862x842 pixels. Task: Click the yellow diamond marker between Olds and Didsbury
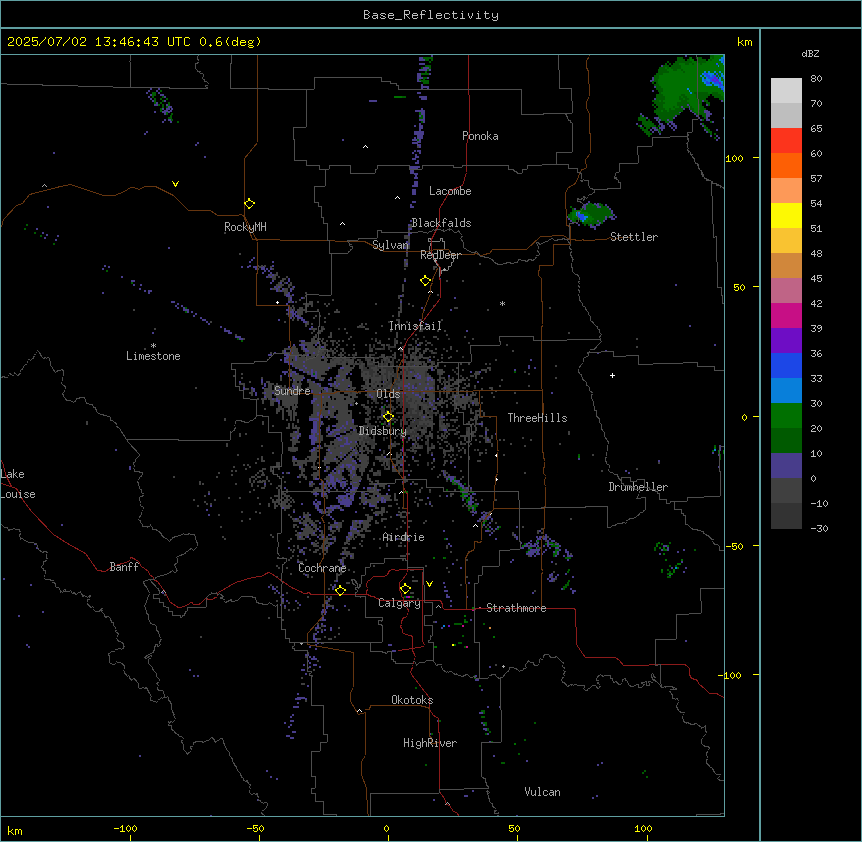click(x=388, y=417)
